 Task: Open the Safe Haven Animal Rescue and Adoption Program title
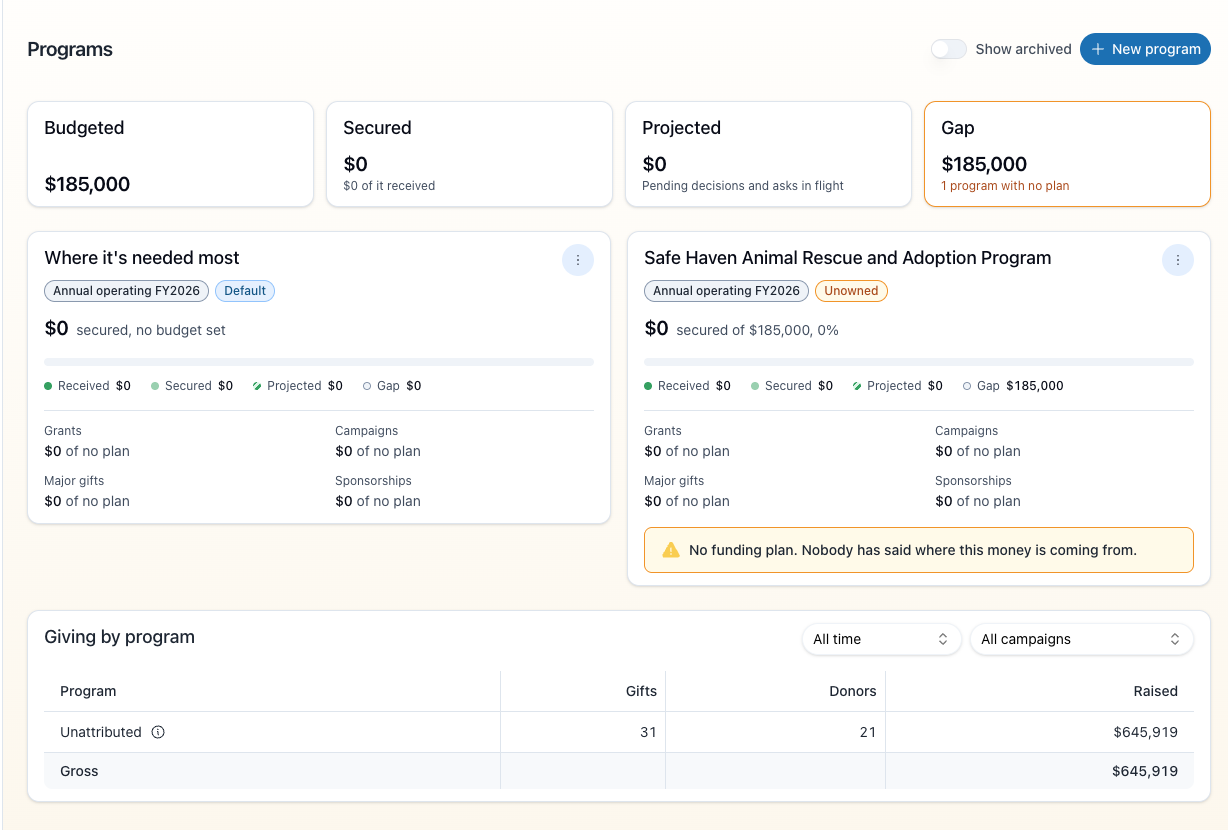coord(848,258)
